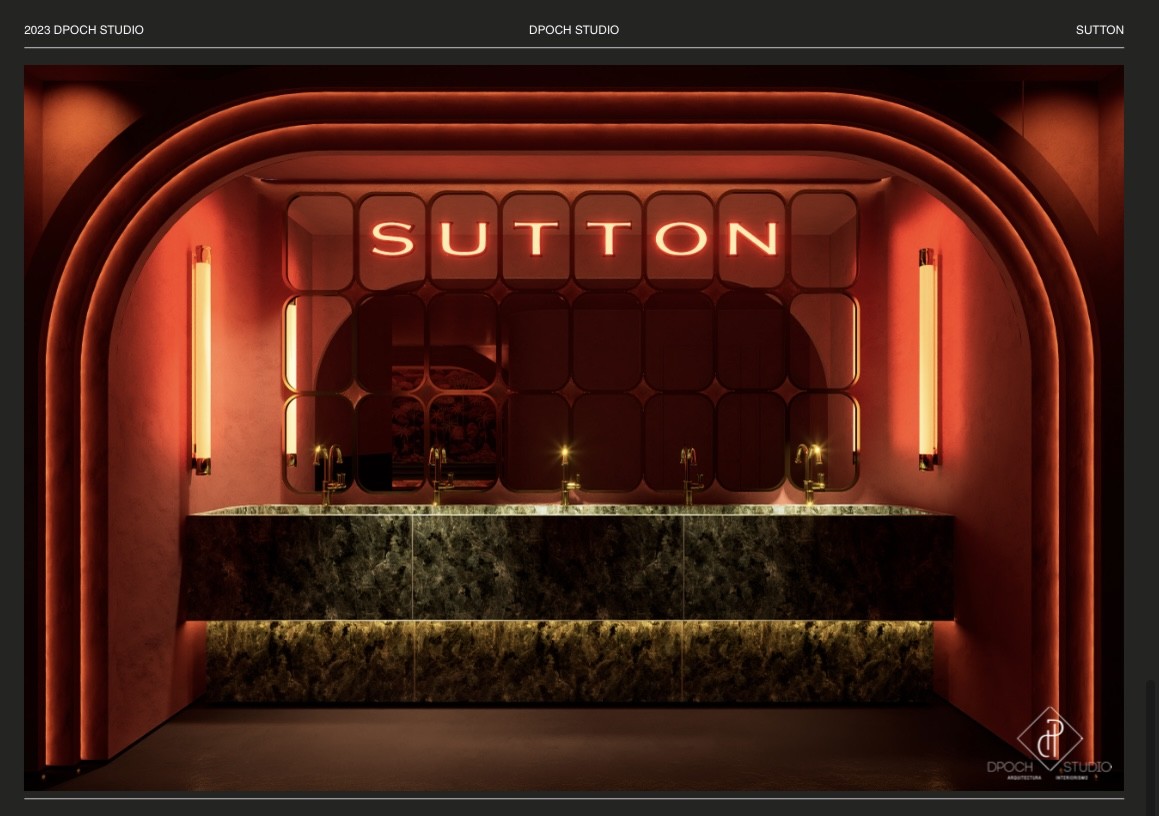Viewport: 1159px width, 816px height.
Task: Click the center DPOCH STUDIO header title
Action: 573,30
